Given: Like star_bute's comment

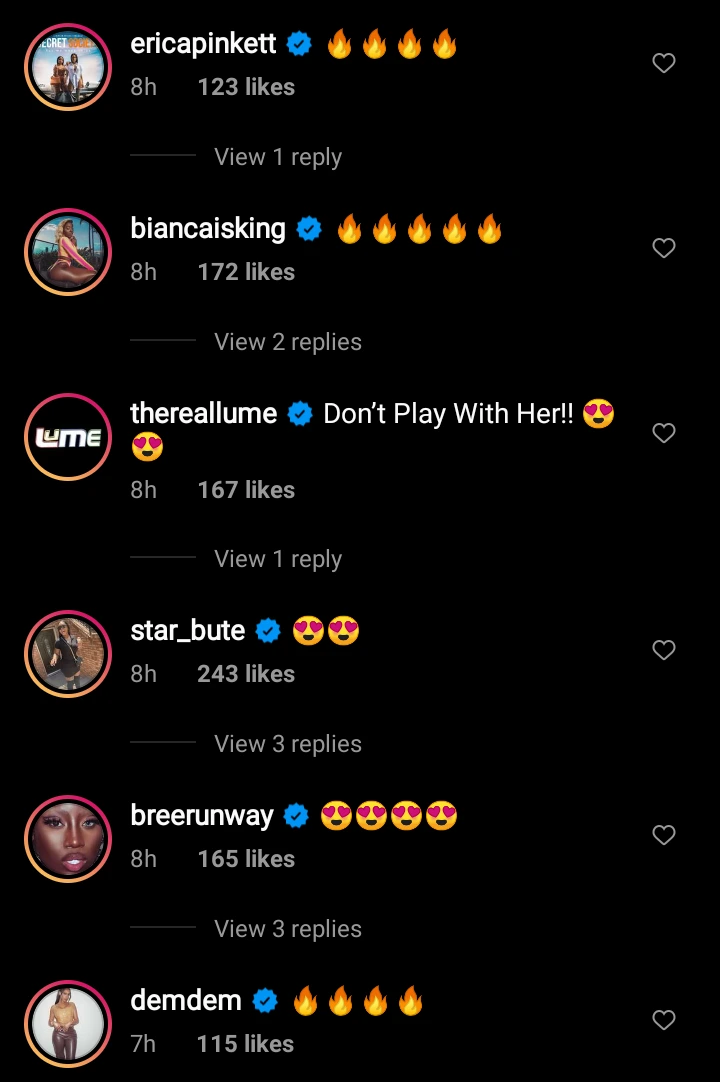Looking at the screenshot, I should click(x=663, y=650).
